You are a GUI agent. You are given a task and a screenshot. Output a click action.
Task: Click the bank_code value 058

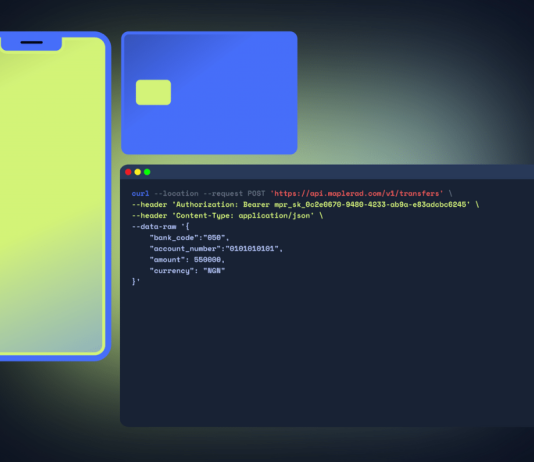point(214,238)
